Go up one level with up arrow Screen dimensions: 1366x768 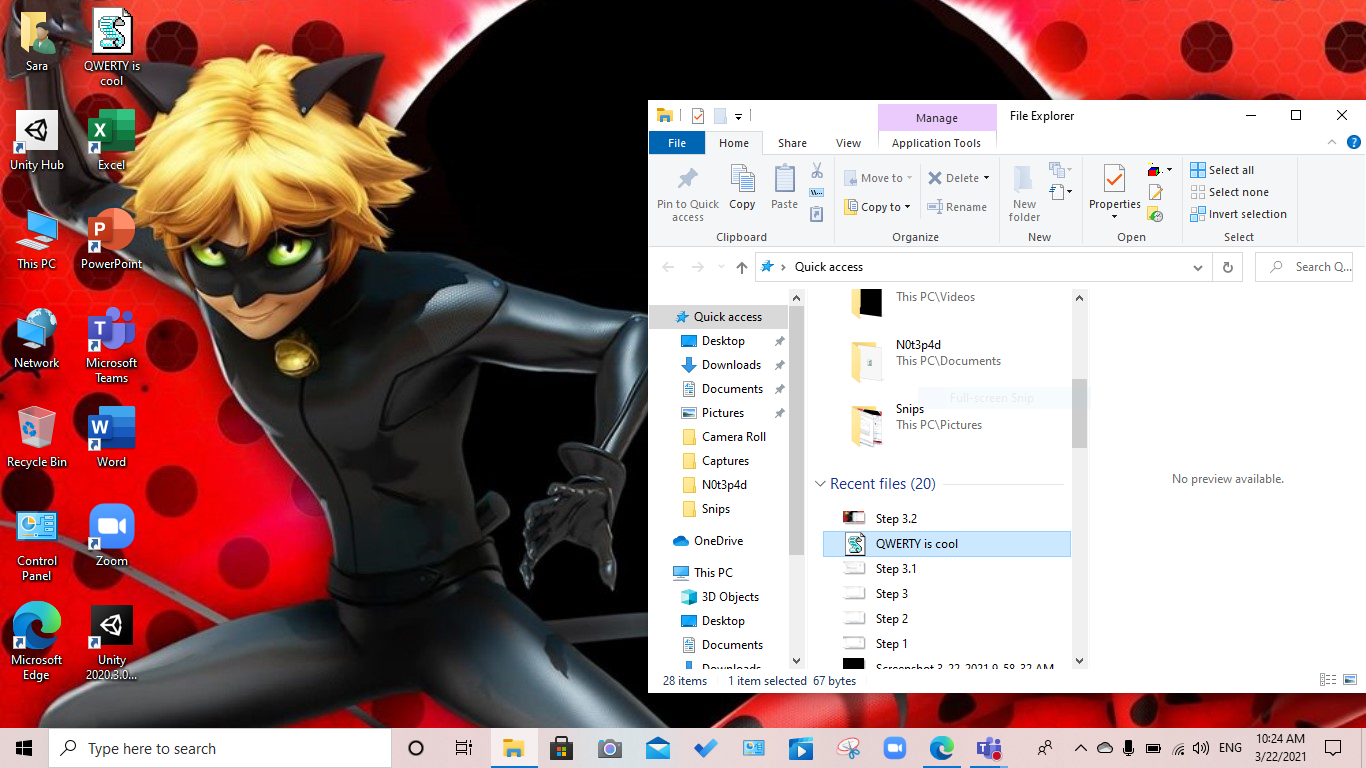pos(741,267)
